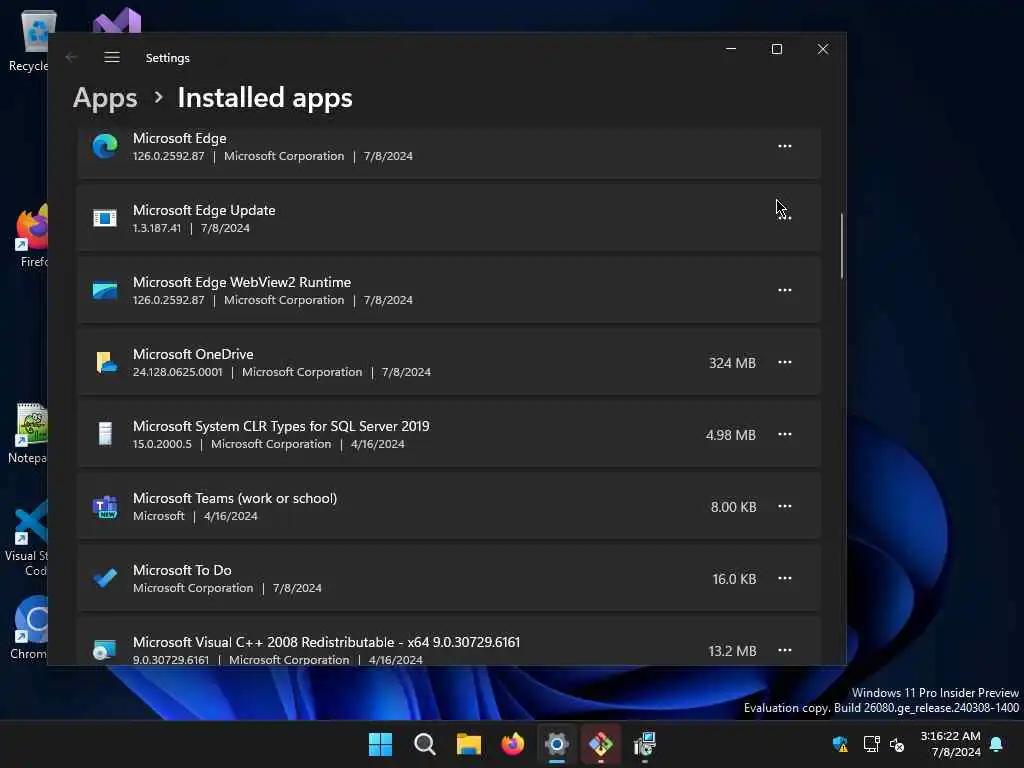Open the Settings hamburger navigation menu
This screenshot has width=1024, height=768.
coord(112,57)
